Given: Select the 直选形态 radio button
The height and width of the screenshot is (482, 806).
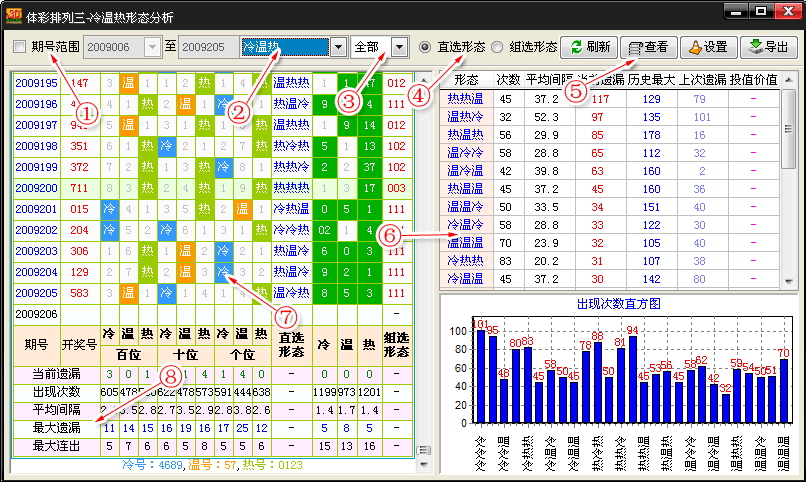Looking at the screenshot, I should point(425,47).
